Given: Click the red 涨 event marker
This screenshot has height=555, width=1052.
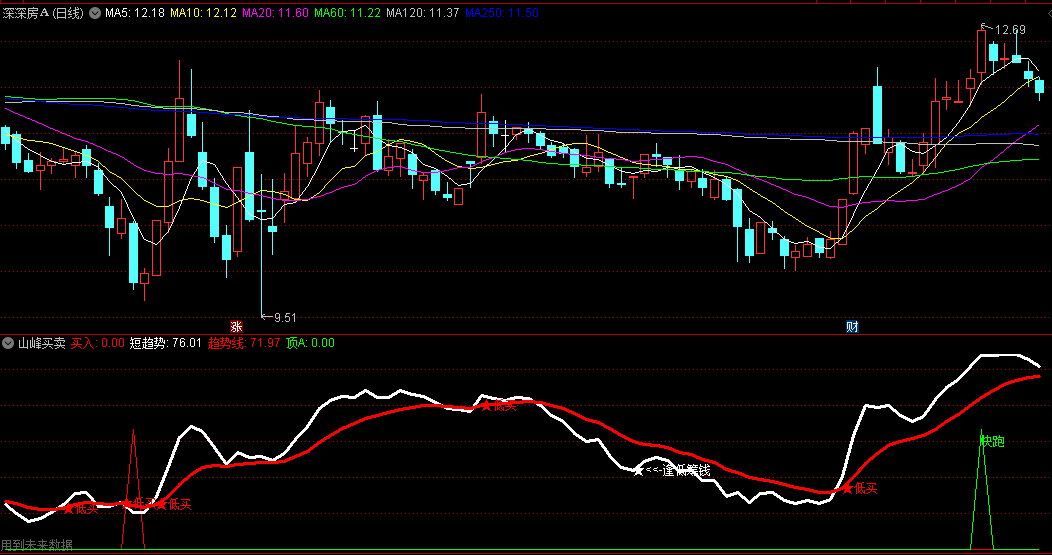Looking at the screenshot, I should pos(235,327).
